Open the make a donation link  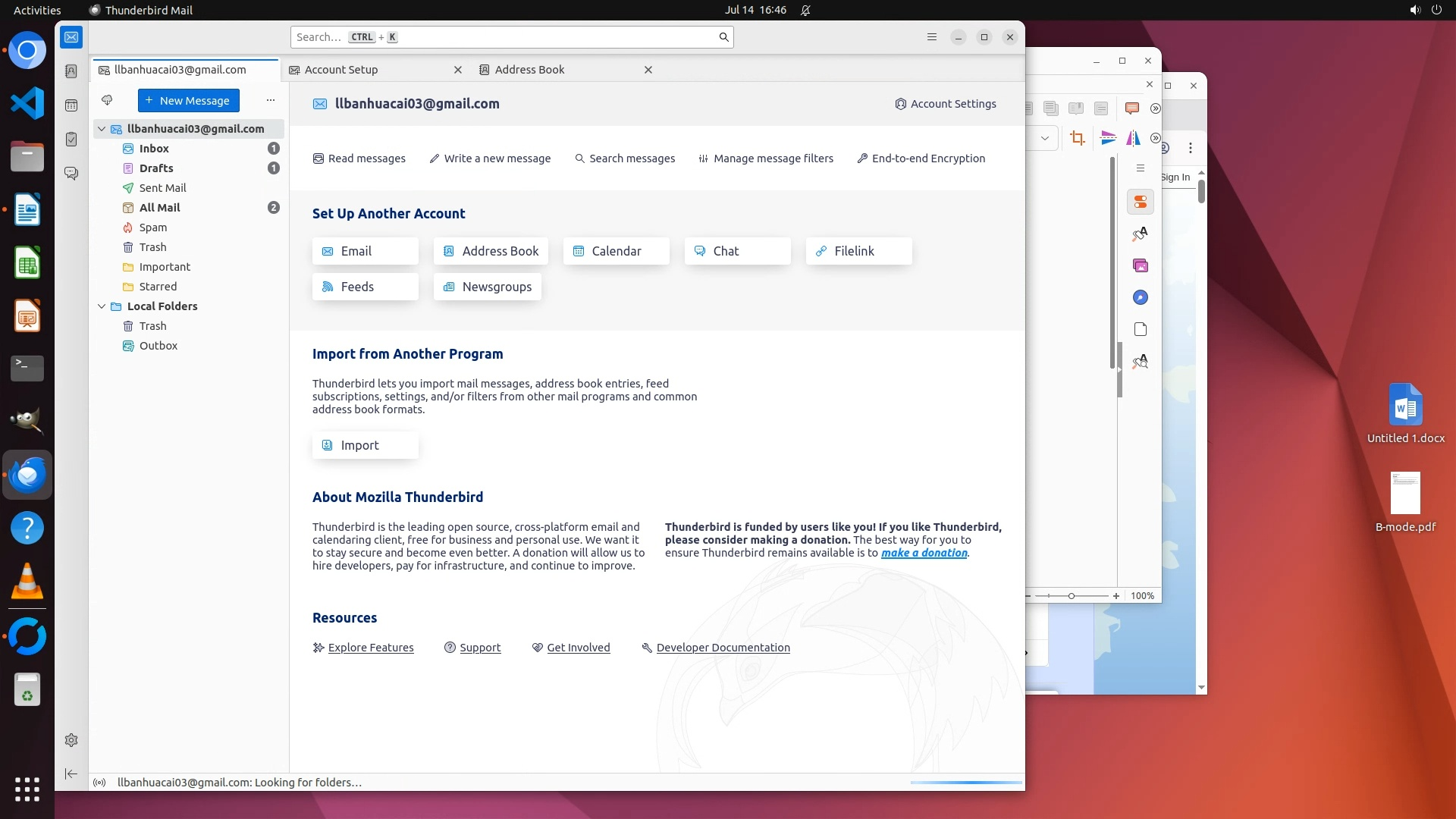pos(924,553)
